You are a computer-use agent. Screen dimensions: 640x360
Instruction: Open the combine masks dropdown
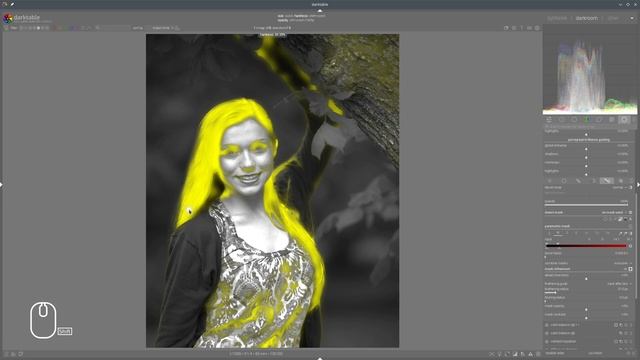click(588, 263)
